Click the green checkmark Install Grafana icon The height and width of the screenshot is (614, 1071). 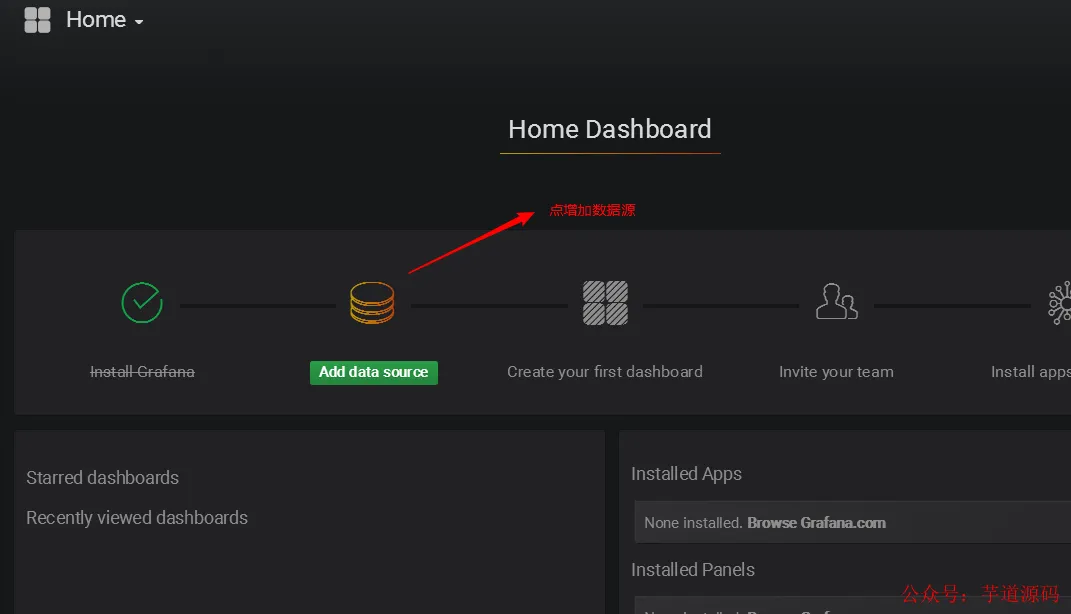point(142,303)
